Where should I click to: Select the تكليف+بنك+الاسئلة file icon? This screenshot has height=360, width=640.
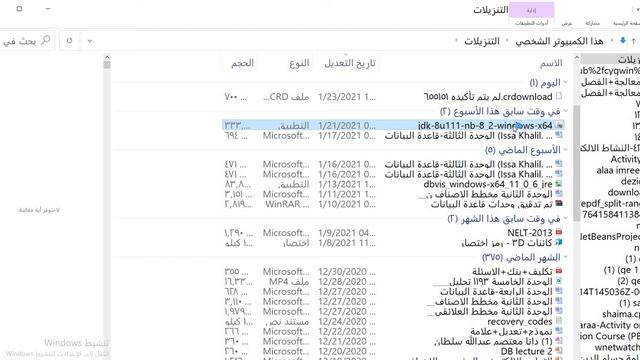click(x=559, y=271)
